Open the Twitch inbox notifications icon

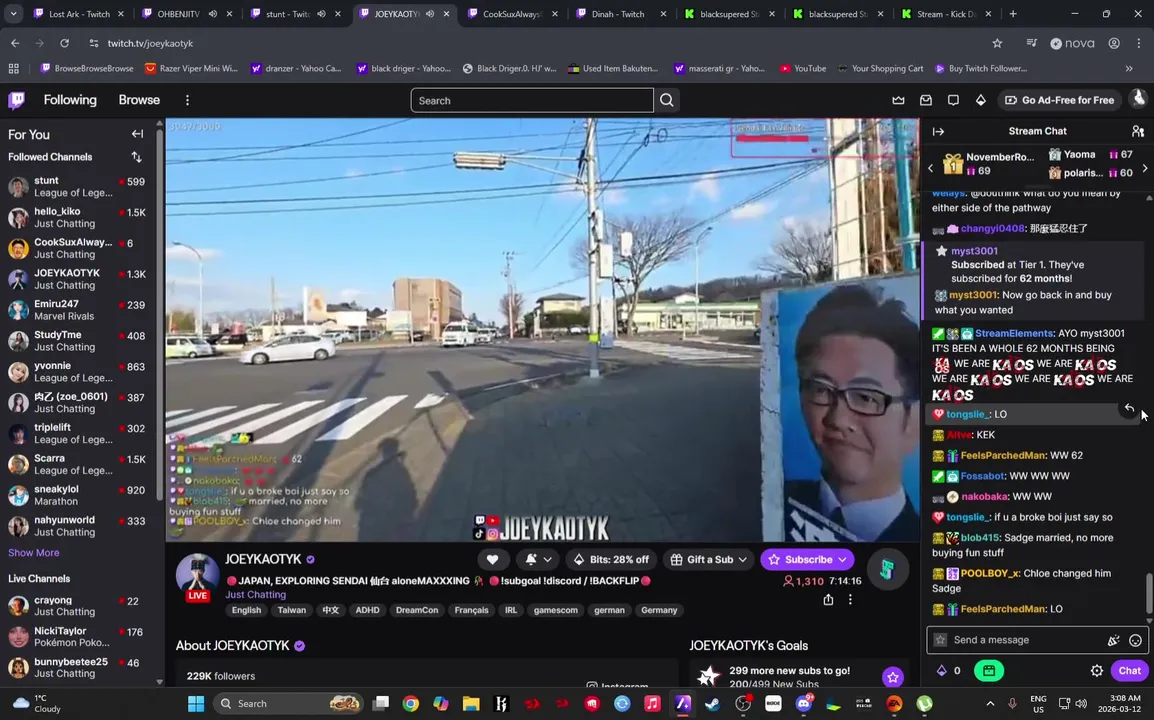click(926, 100)
